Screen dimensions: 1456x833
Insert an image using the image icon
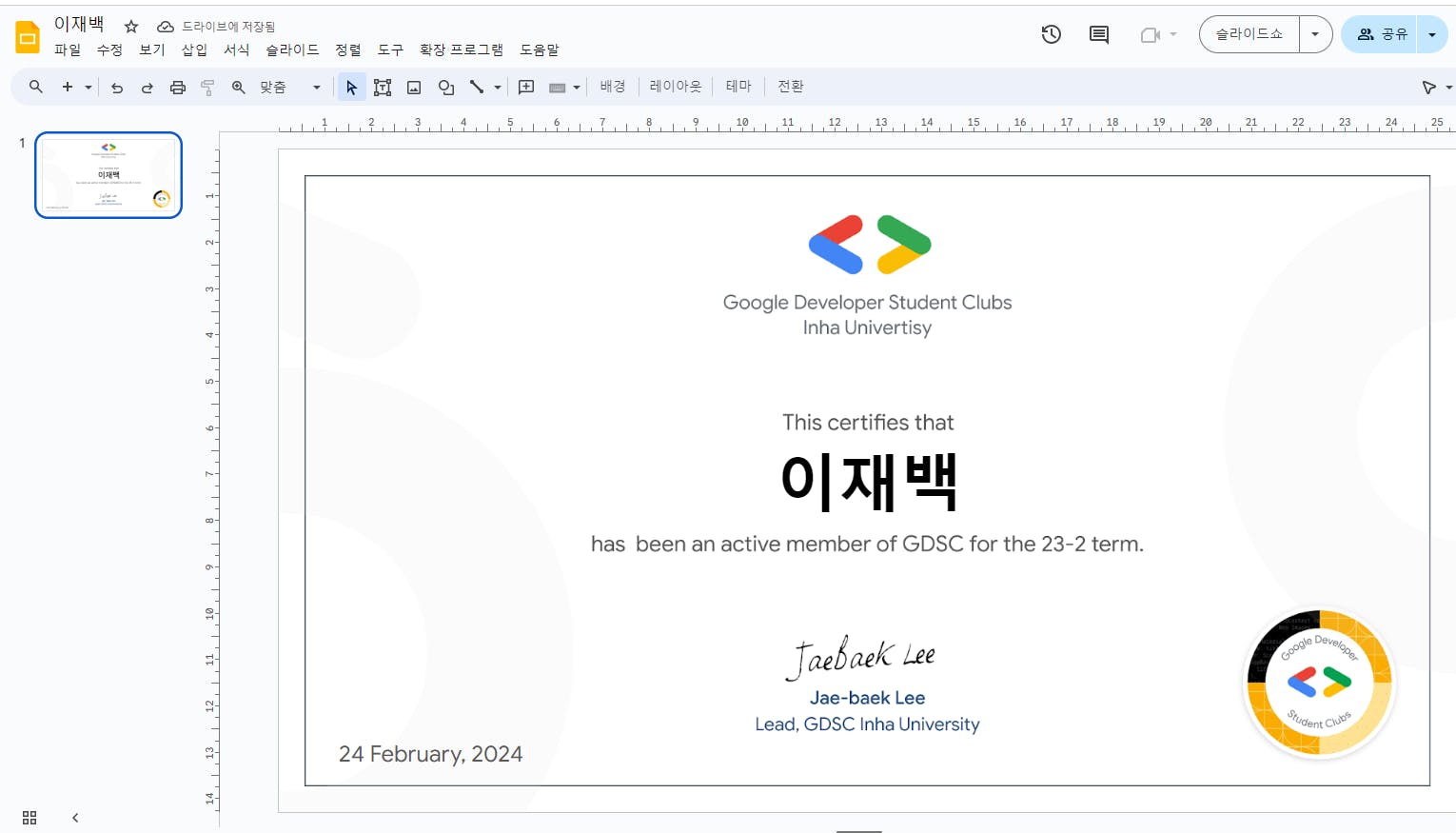[414, 88]
